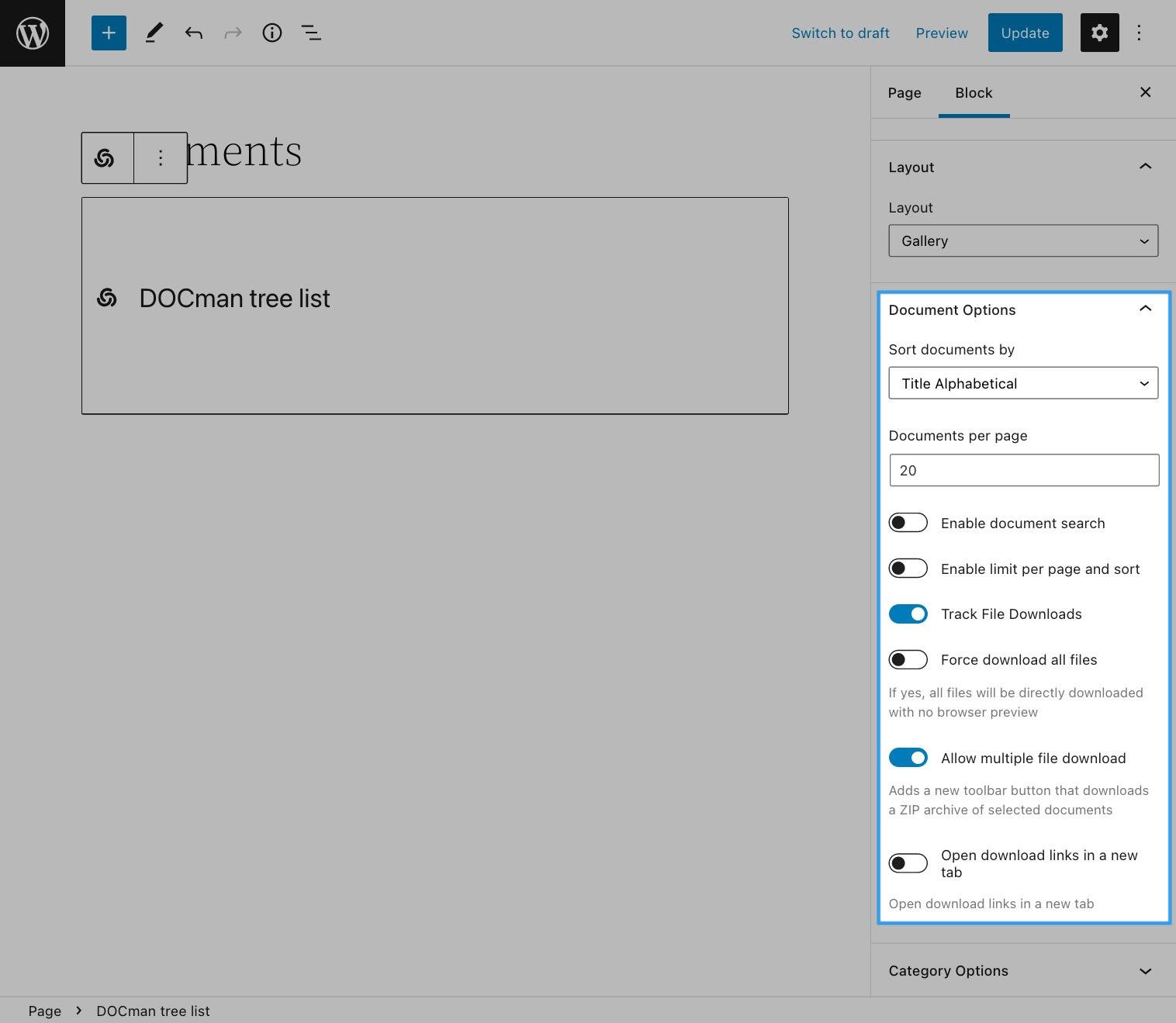The width and height of the screenshot is (1176, 1023).
Task: Click the WordPress logo icon
Action: [x=33, y=33]
